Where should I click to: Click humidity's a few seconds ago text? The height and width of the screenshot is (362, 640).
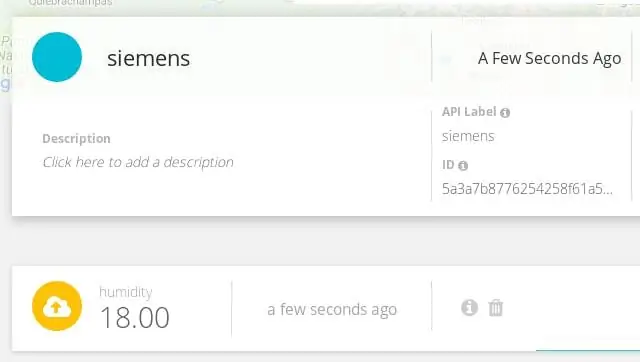[x=332, y=309]
